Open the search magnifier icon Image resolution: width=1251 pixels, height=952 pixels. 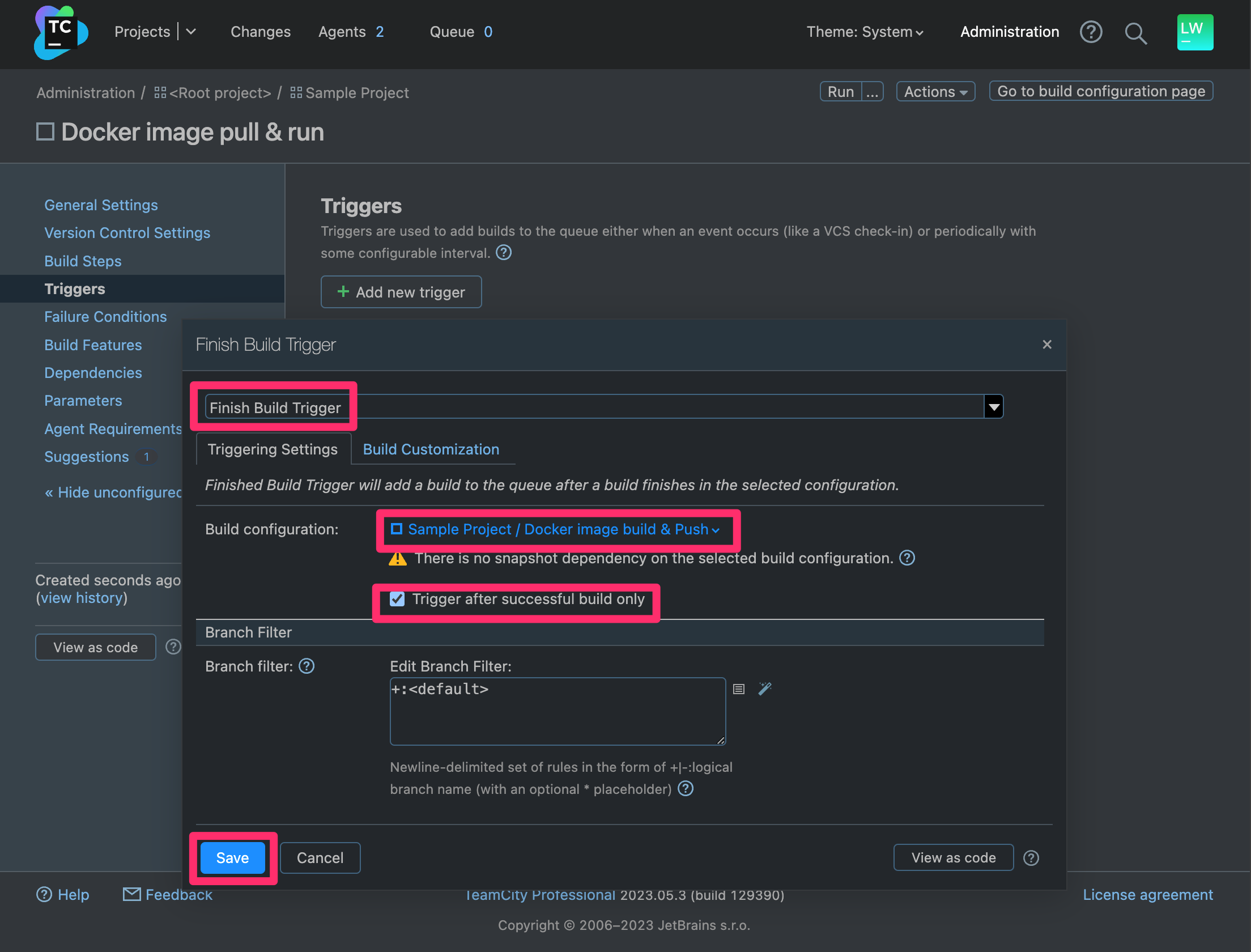click(x=1135, y=33)
